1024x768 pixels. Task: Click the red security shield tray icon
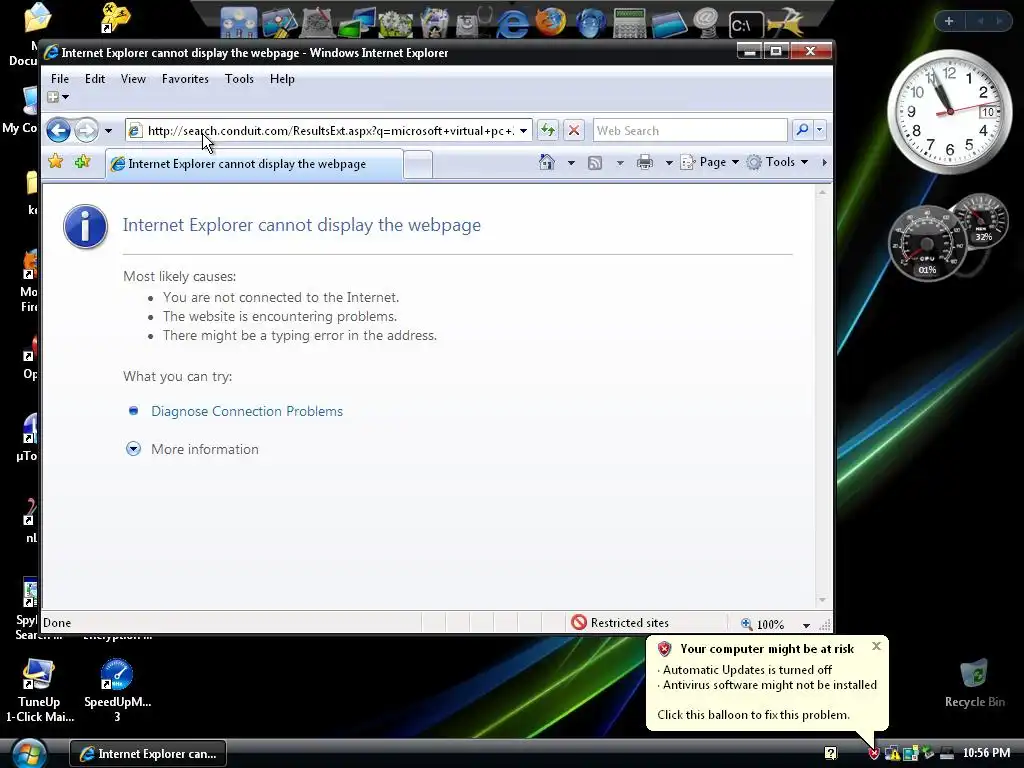(874, 754)
